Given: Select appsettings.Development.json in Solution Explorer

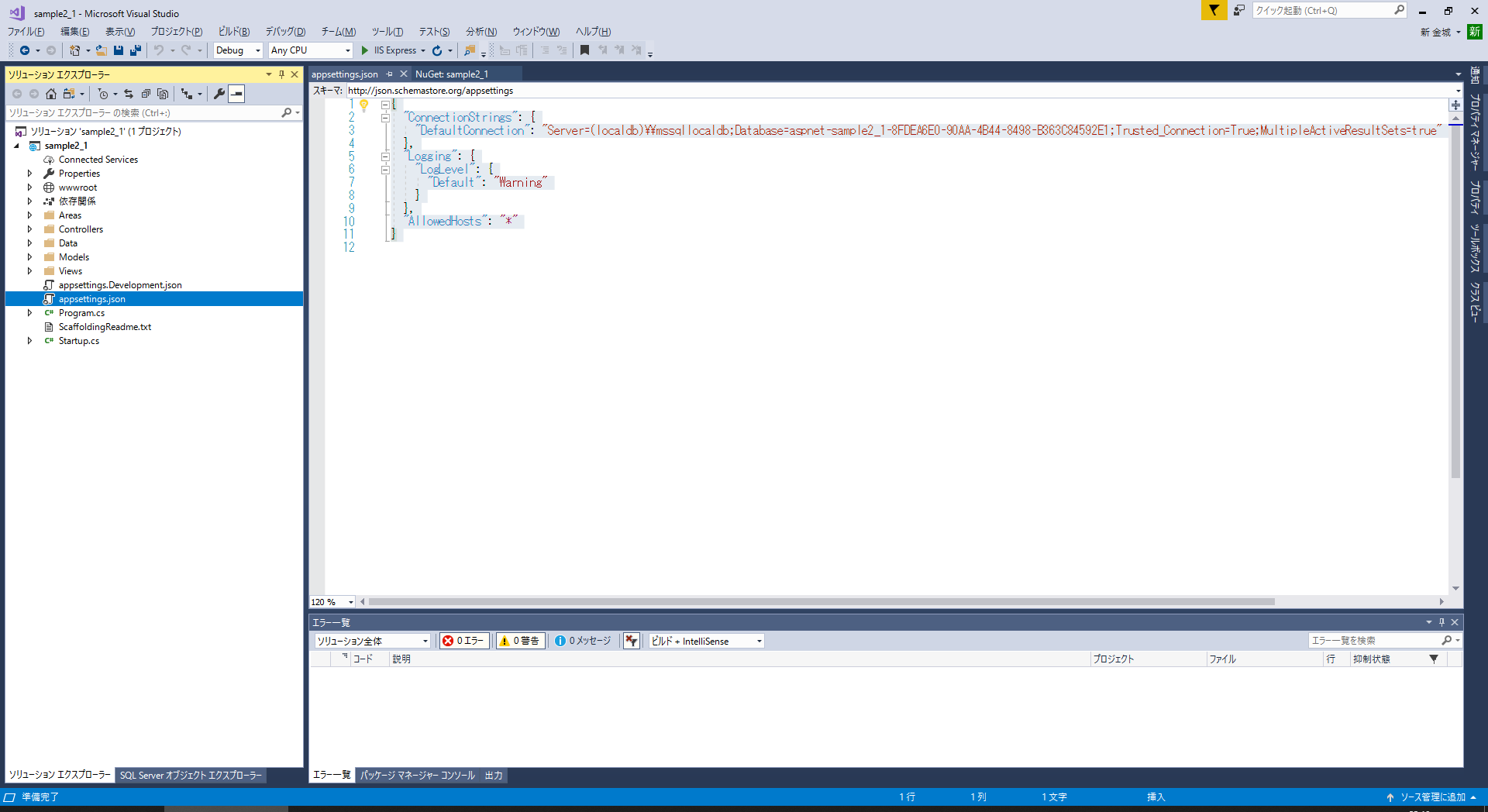Looking at the screenshot, I should [x=120, y=285].
